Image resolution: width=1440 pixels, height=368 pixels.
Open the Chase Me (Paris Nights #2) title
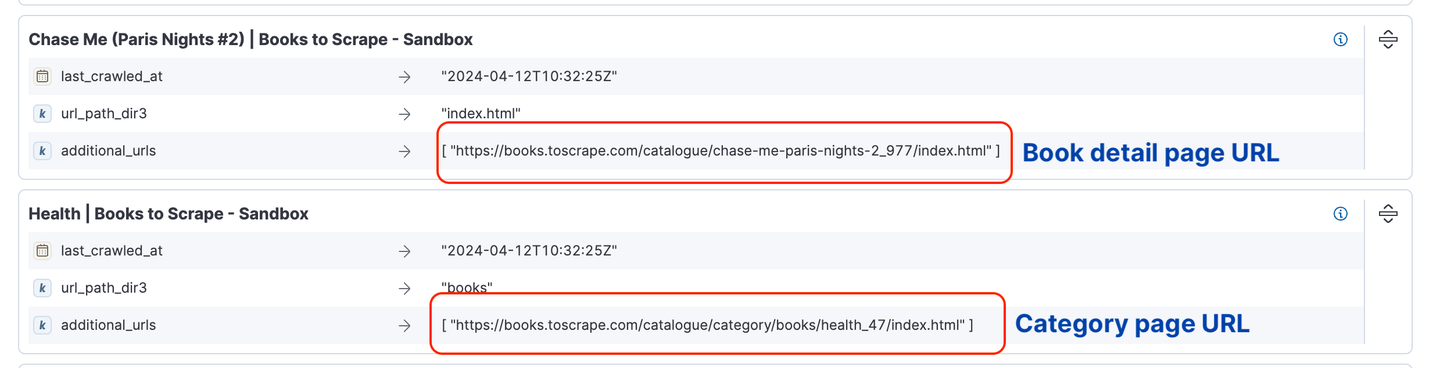click(x=251, y=40)
